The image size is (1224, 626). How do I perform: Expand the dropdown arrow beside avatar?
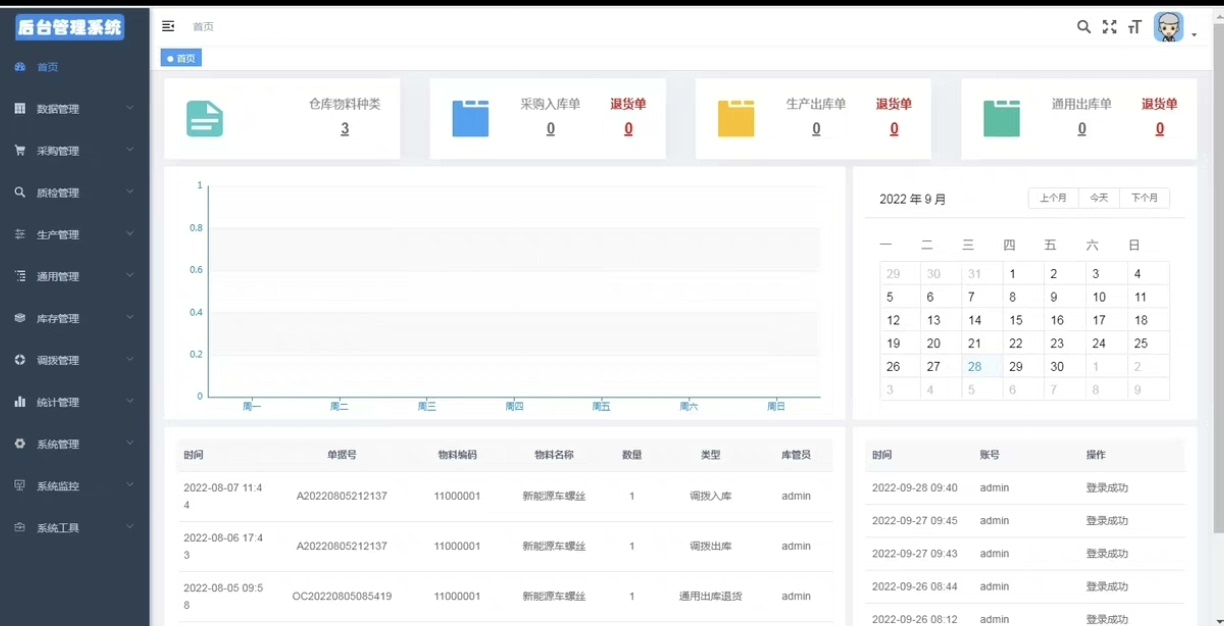(1194, 35)
